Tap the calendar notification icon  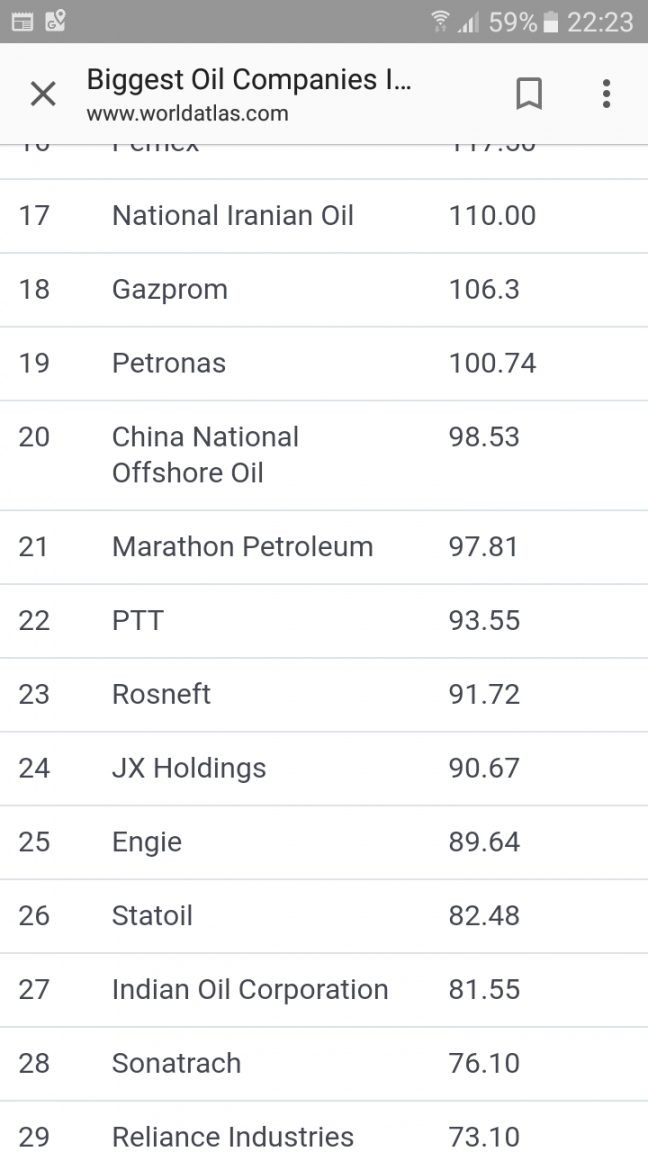[x=22, y=21]
